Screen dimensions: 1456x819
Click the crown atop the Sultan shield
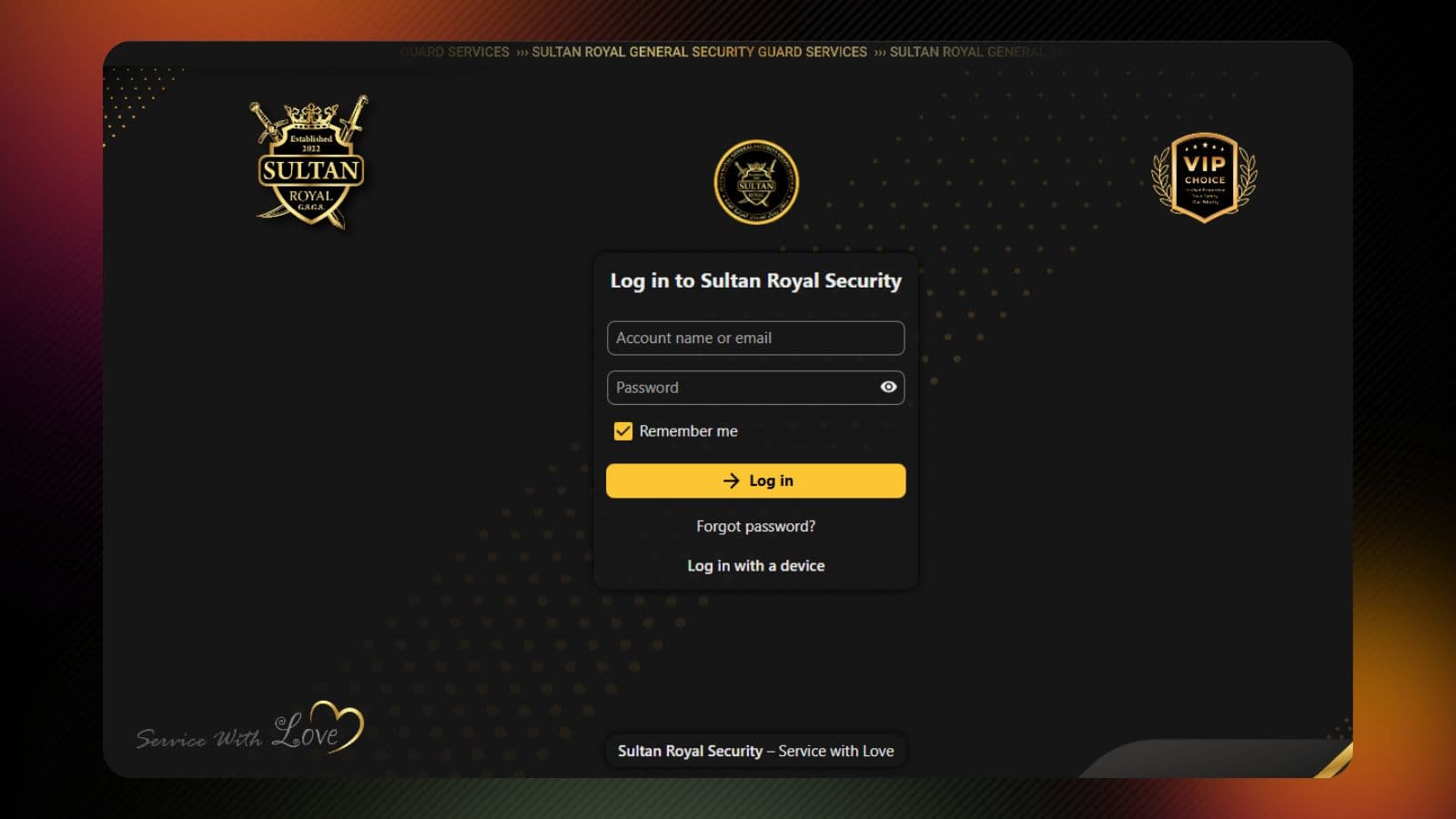point(311,116)
